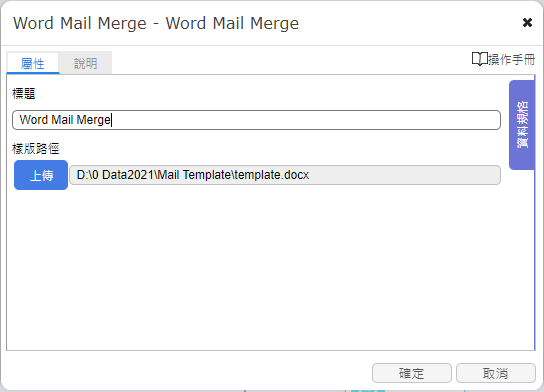
Task: Place cursor on 'Word' in title field
Action: click(x=34, y=120)
